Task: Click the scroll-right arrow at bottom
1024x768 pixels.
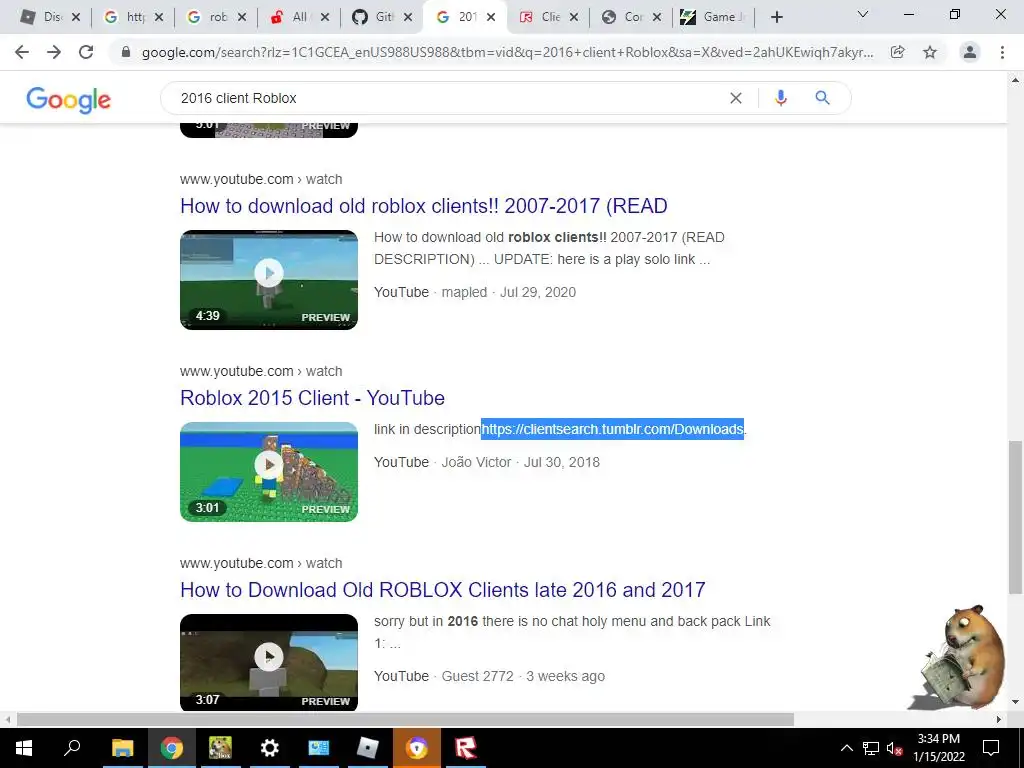Action: coord(999,719)
